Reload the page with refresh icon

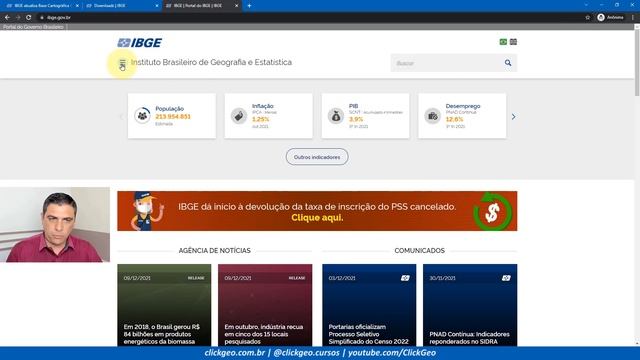[29, 18]
